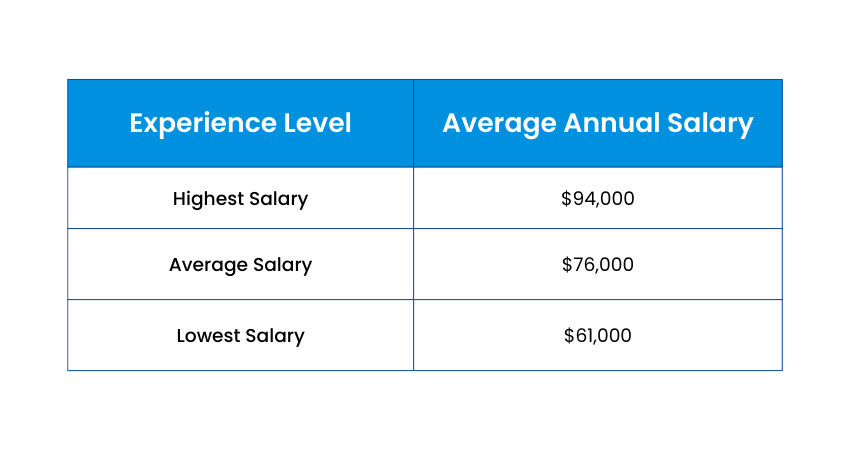Screen dimensions: 850x450
Task: Click the Average Annual Salary column header
Action: [x=597, y=123]
